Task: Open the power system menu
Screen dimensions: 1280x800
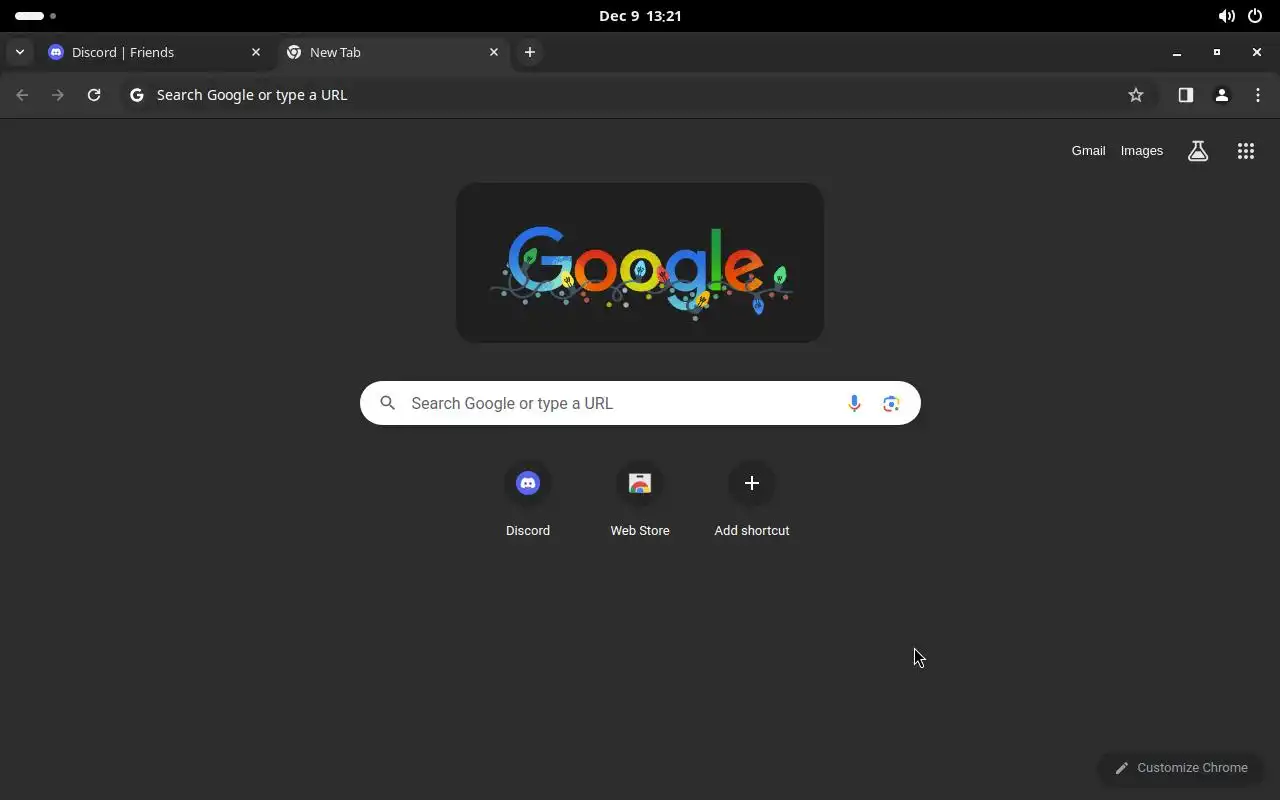Action: tap(1255, 16)
